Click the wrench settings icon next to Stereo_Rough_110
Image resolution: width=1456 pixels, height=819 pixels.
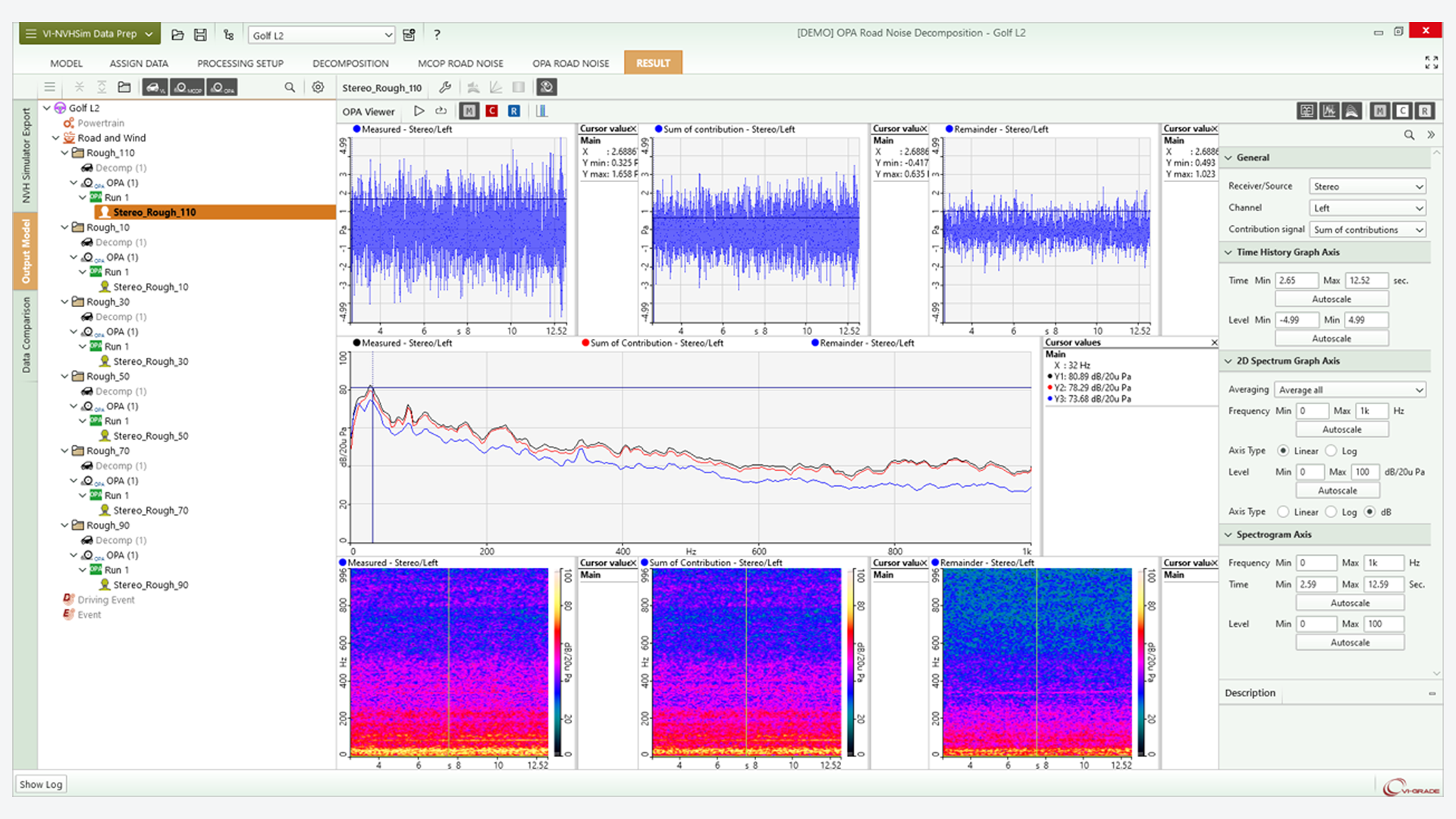445,87
